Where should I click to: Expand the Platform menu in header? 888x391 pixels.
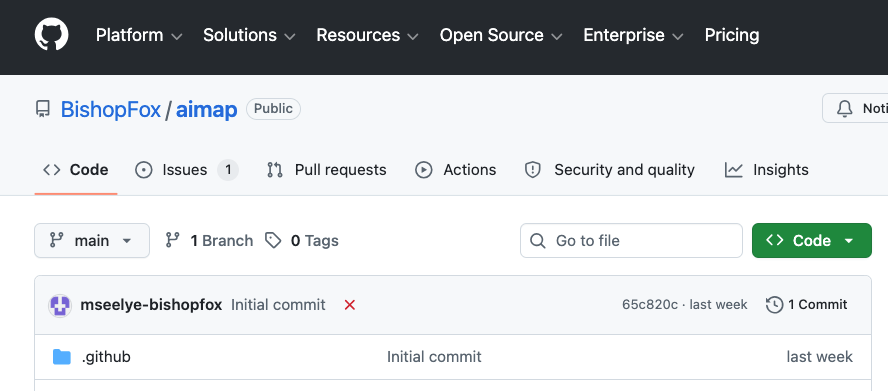[139, 35]
